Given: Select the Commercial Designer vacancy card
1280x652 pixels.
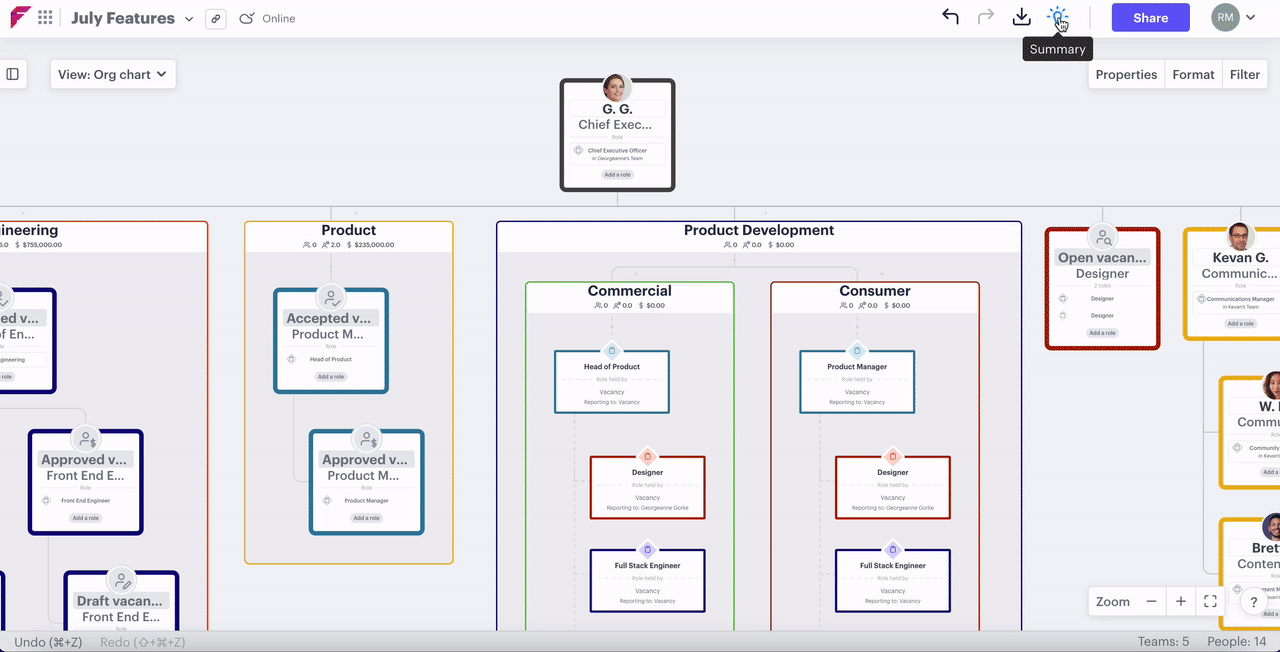Looking at the screenshot, I should click(x=647, y=488).
